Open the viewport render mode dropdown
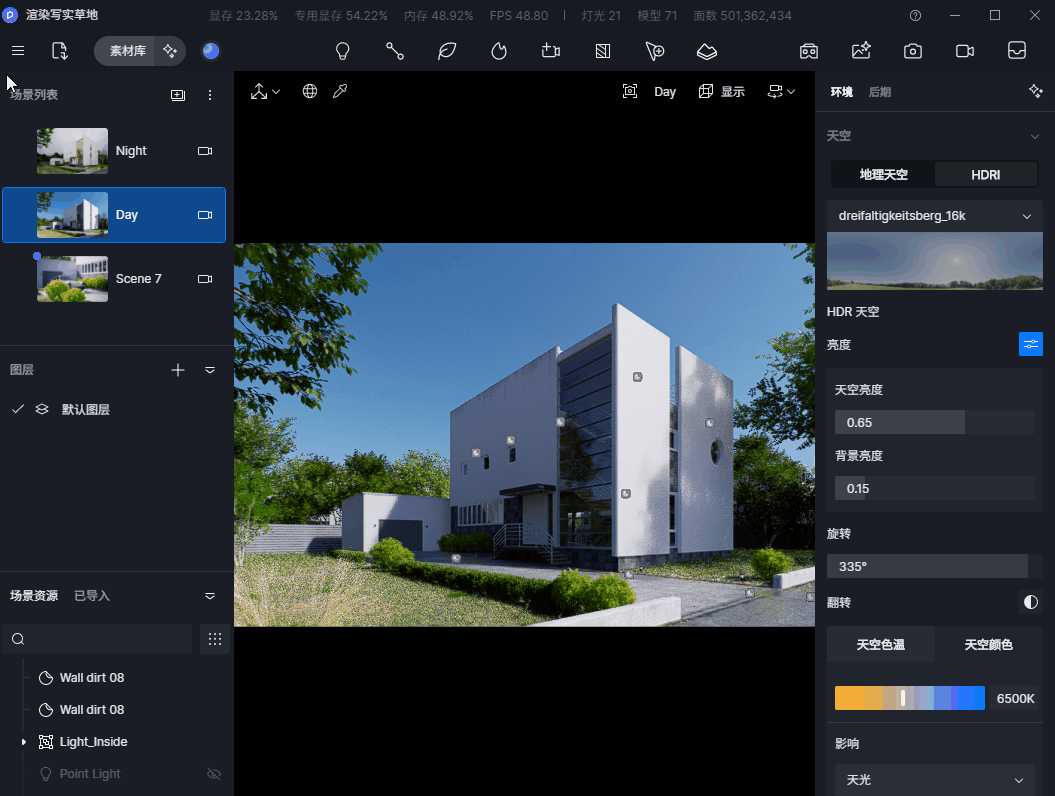 pyautogui.click(x=781, y=92)
